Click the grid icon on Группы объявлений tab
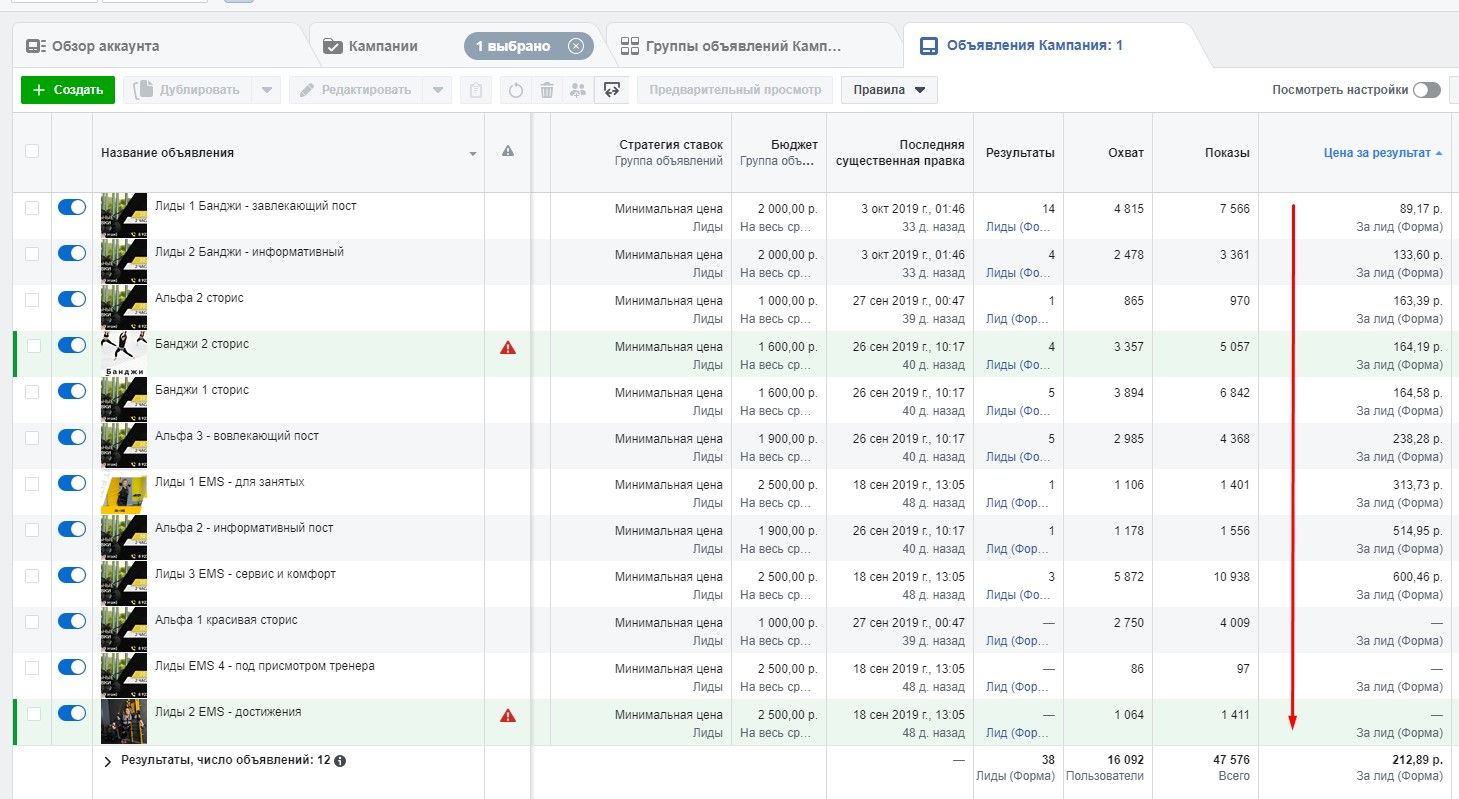The height and width of the screenshot is (799, 1459). (x=630, y=46)
